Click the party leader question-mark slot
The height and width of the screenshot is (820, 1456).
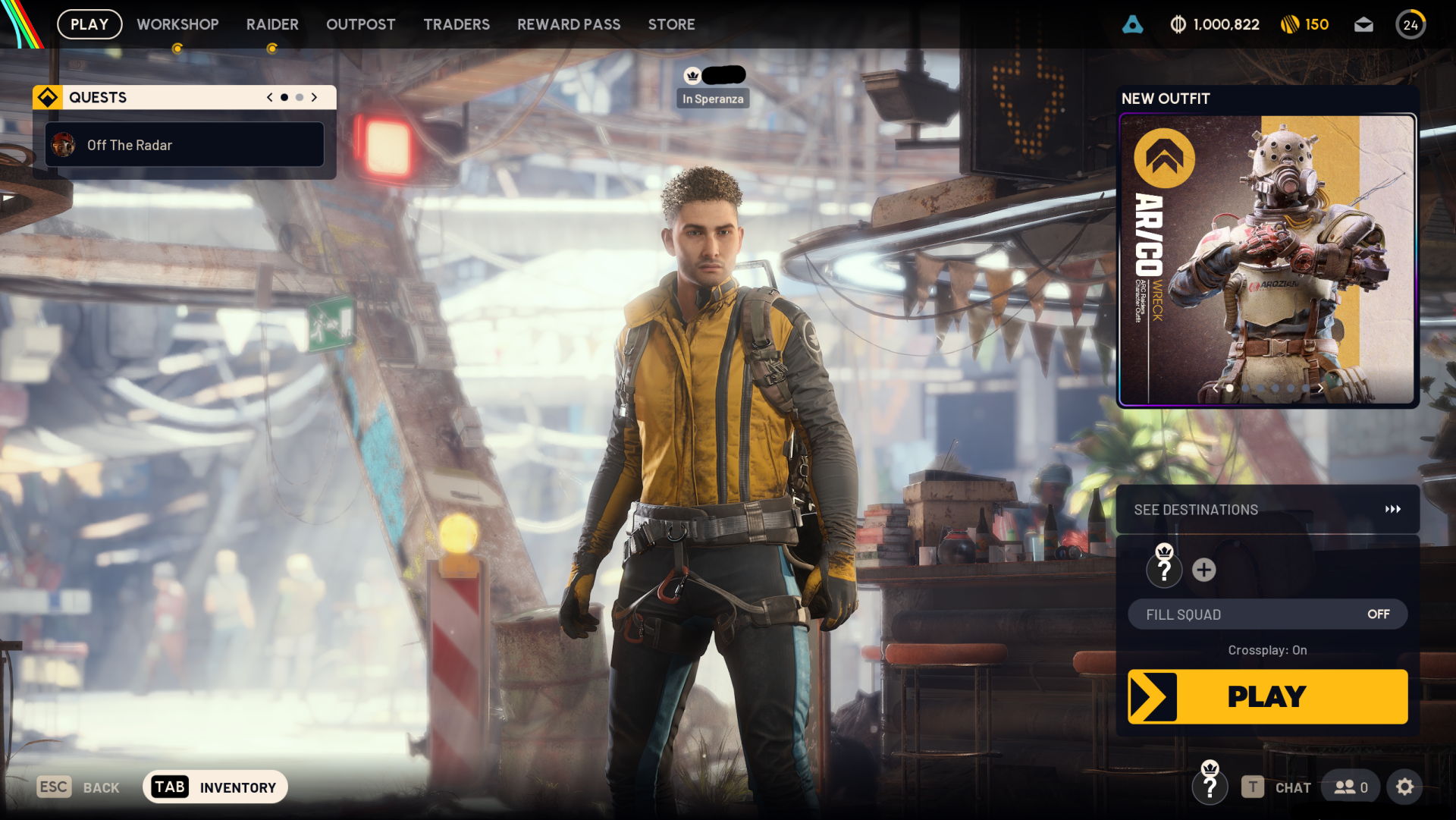click(1164, 567)
